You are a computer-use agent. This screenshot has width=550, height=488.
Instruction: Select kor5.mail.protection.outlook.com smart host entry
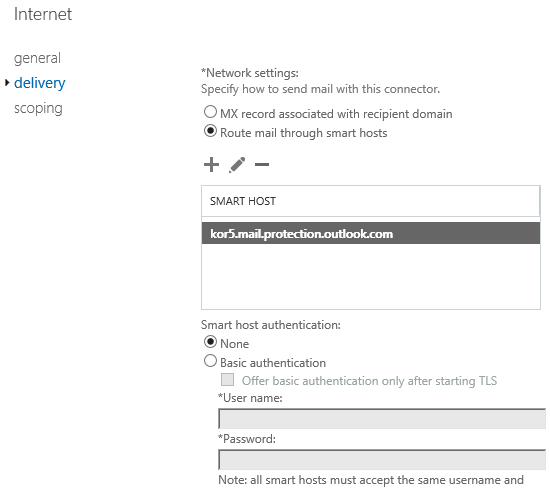[x=371, y=233]
